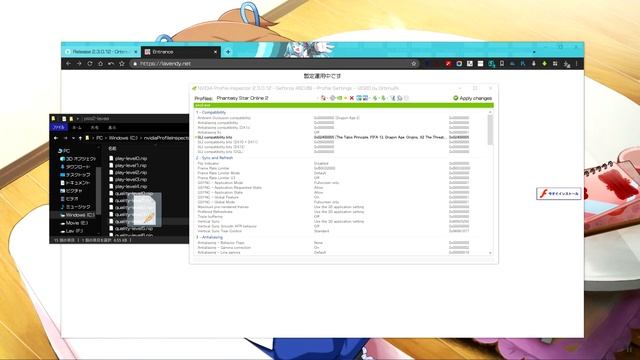Image resolution: width=640 pixels, height=360 pixels.
Task: Open a new browser tab with plus button
Action: (228, 52)
